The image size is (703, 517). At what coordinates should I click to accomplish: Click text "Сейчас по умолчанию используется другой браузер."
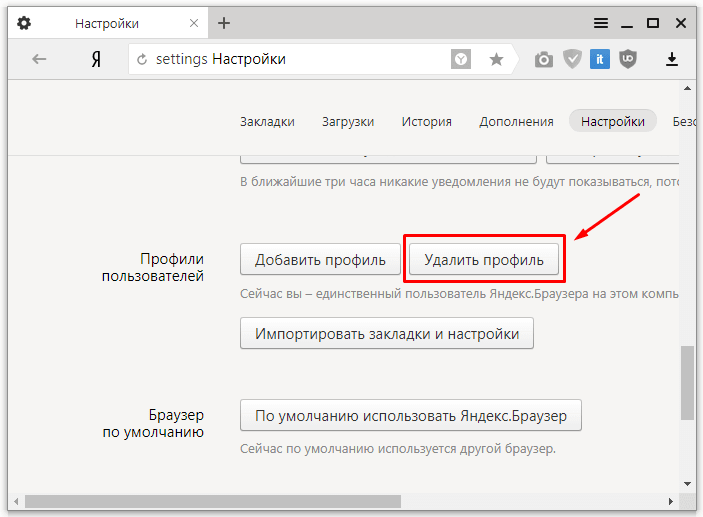(398, 448)
